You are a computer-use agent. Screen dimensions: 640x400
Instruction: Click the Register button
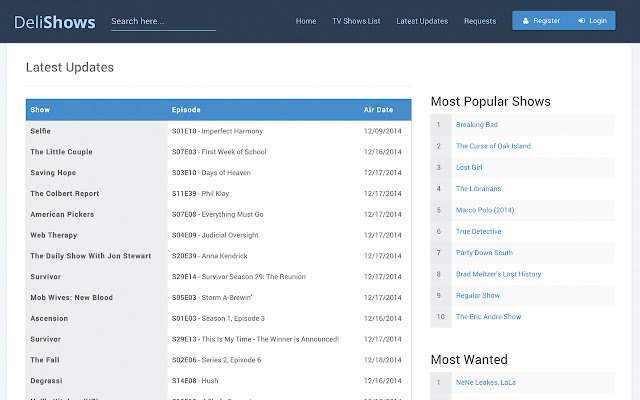click(541, 21)
